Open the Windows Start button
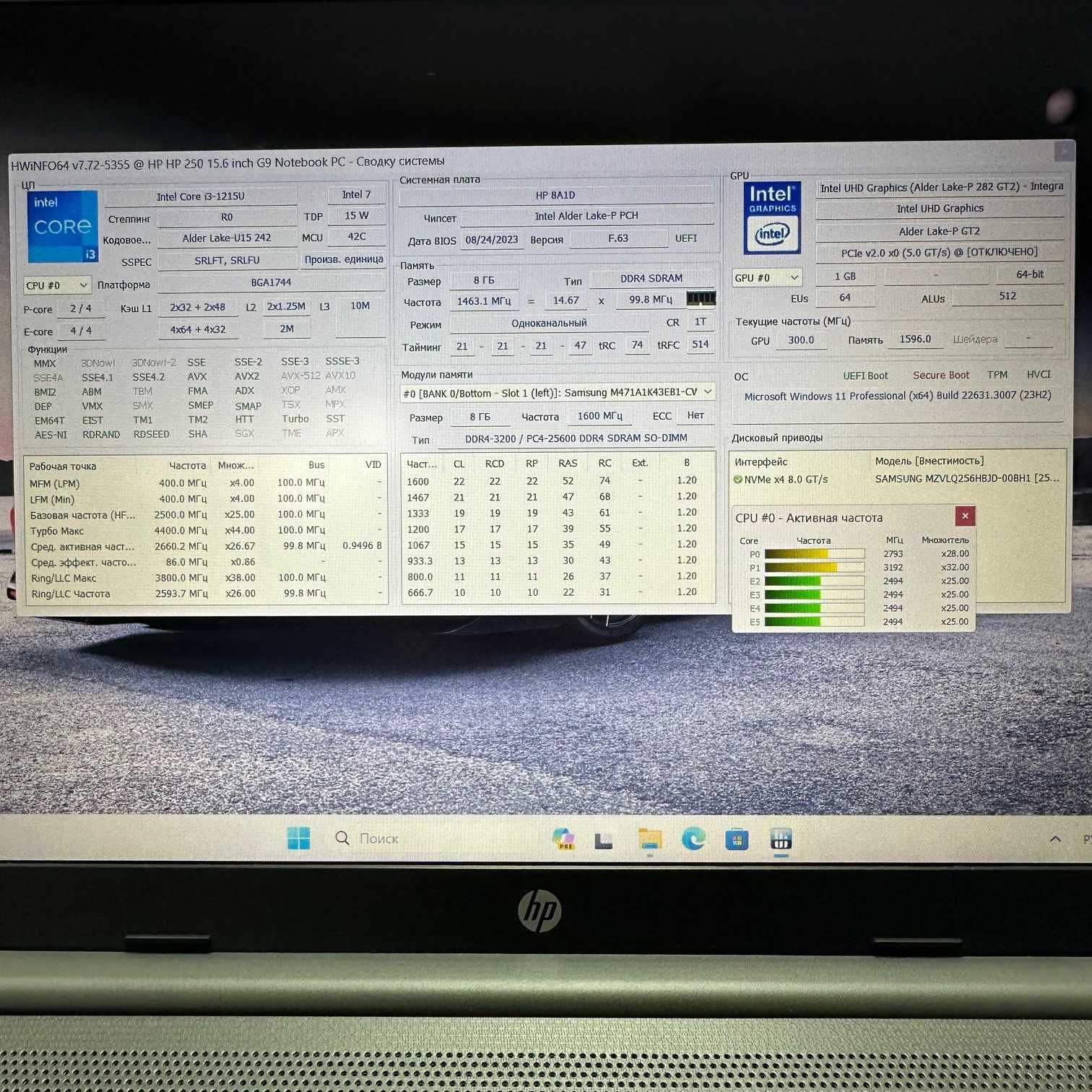The height and width of the screenshot is (1092, 1092). click(298, 838)
